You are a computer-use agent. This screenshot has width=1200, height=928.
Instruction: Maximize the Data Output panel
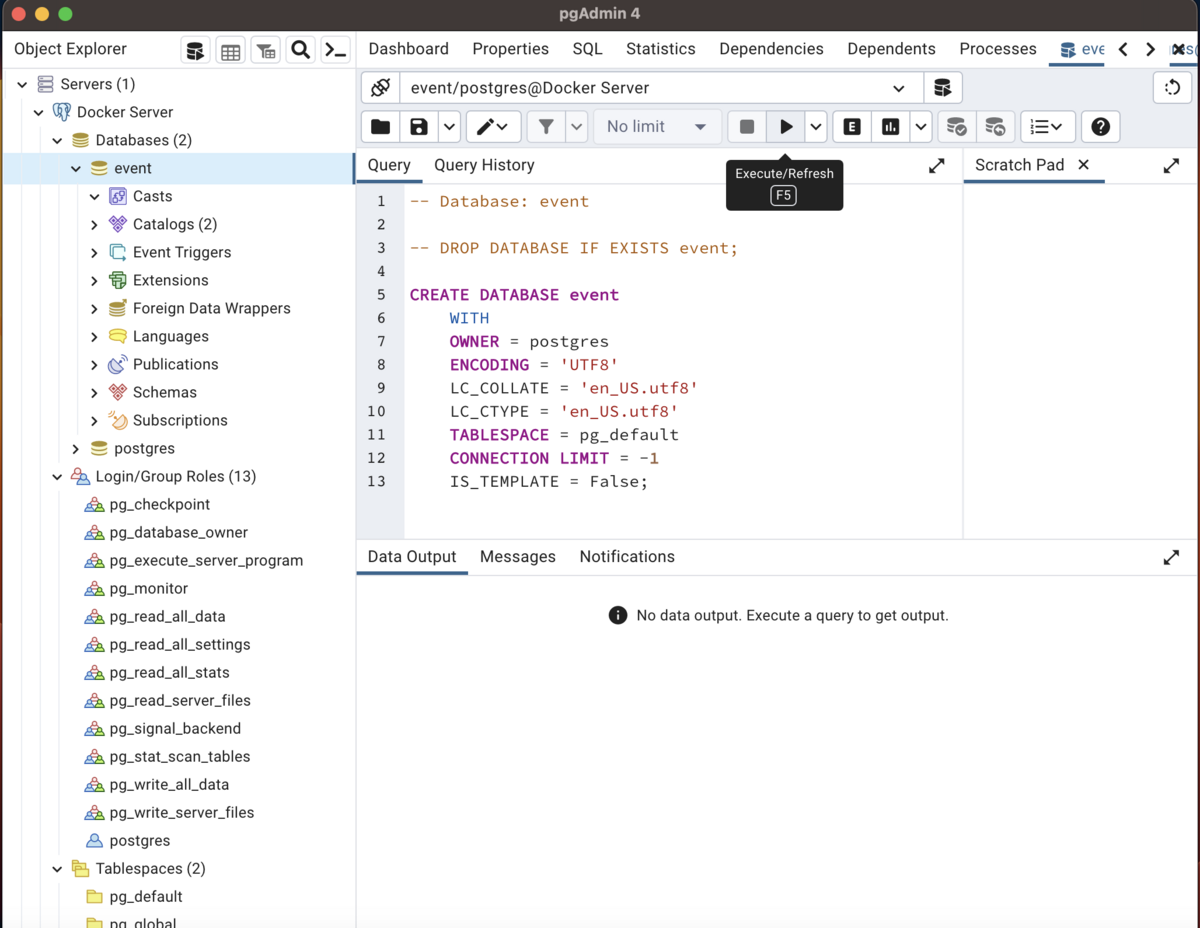pyautogui.click(x=1172, y=558)
